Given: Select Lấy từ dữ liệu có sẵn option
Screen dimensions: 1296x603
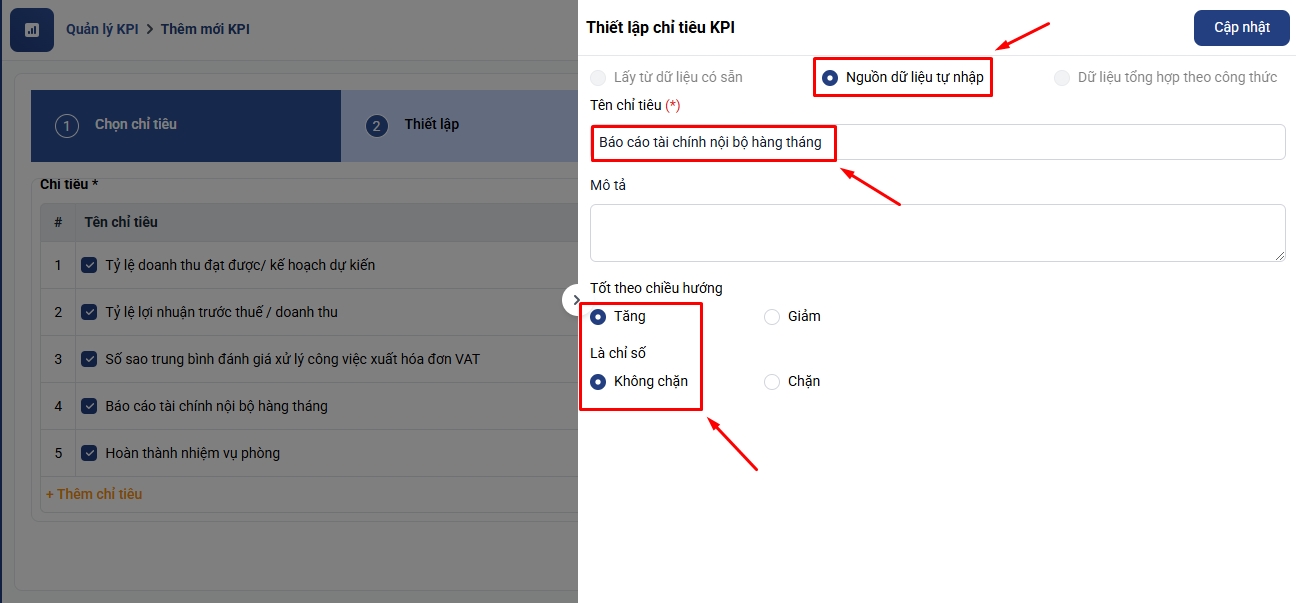Looking at the screenshot, I should coord(598,78).
